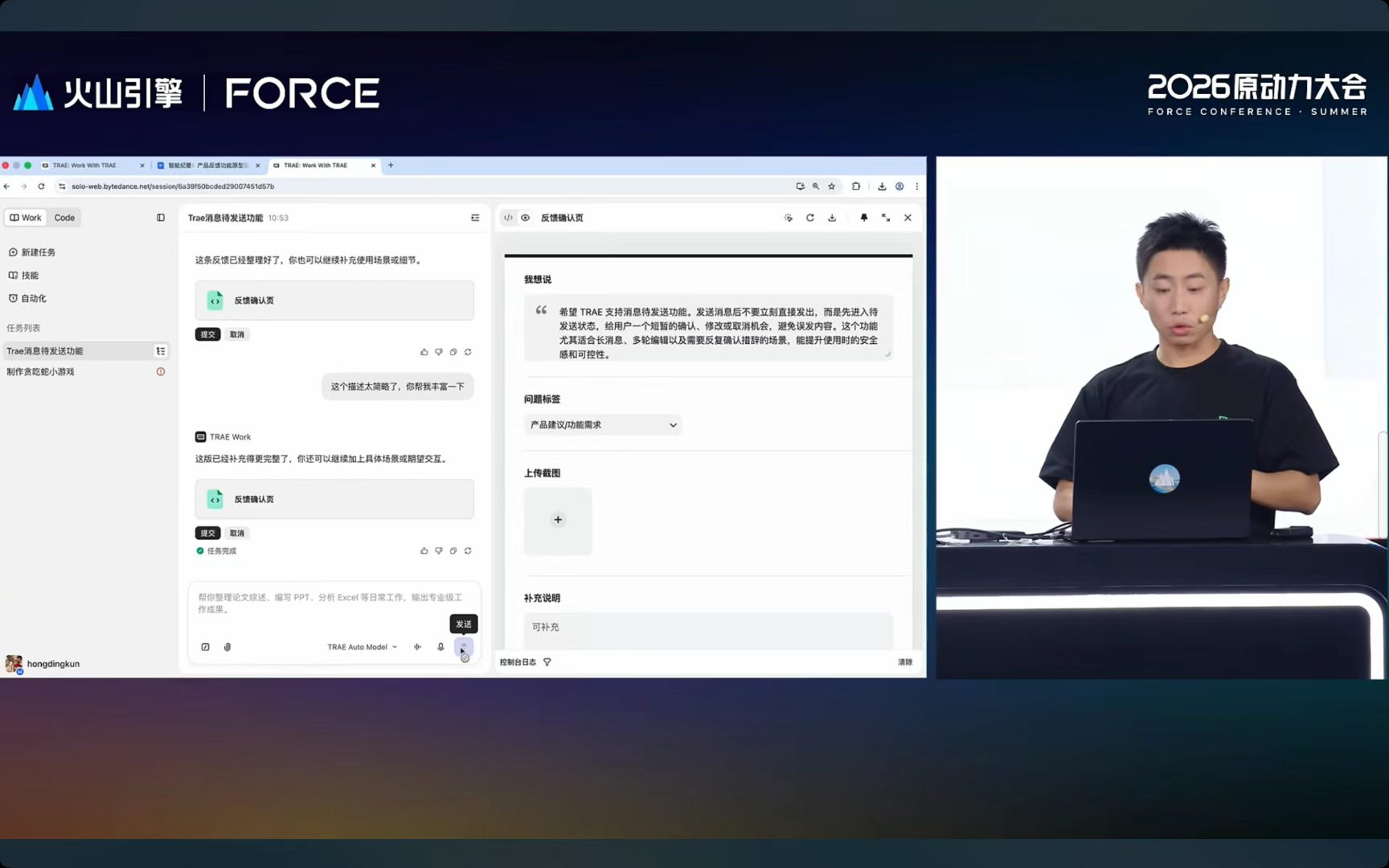1389x868 pixels.
Task: Click slash command icon in composer
Action: click(206, 647)
